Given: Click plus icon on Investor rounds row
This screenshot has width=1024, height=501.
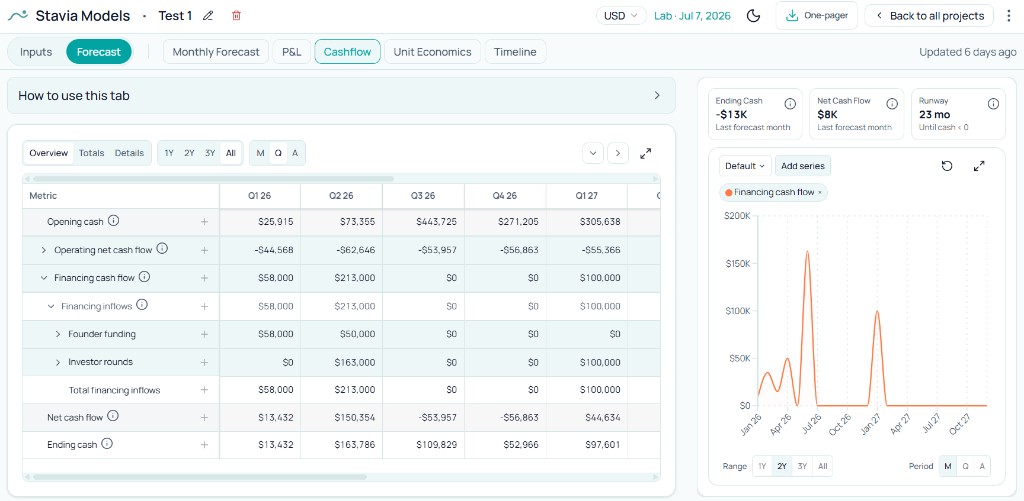Looking at the screenshot, I should (204, 363).
